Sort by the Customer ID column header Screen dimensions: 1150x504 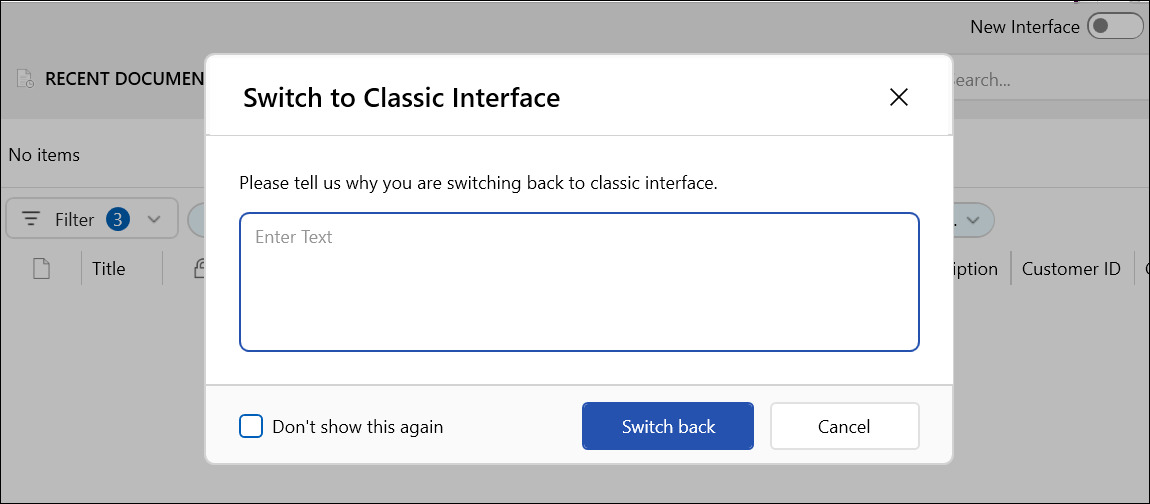click(1071, 269)
